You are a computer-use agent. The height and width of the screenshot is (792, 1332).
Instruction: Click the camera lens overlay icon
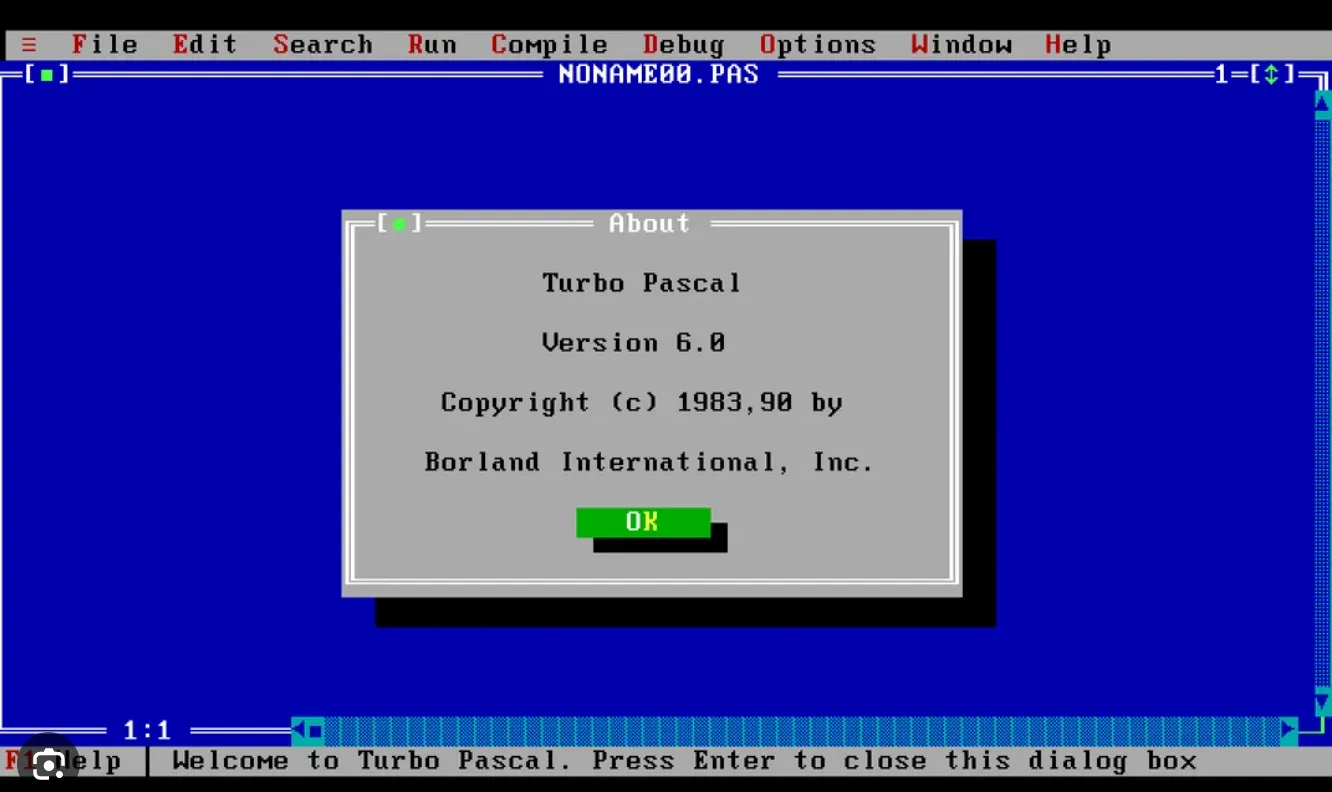tap(47, 765)
